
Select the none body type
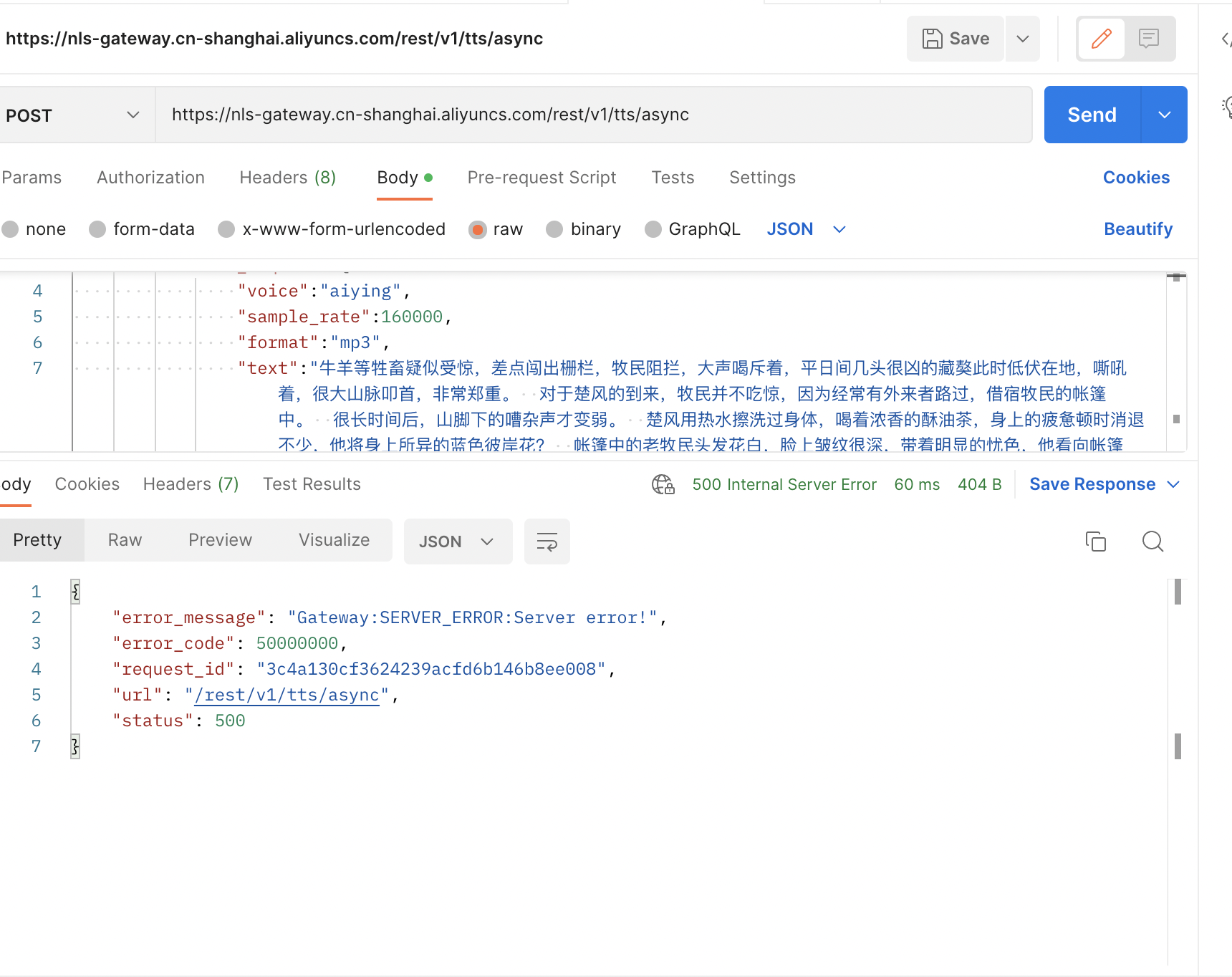coord(10,229)
